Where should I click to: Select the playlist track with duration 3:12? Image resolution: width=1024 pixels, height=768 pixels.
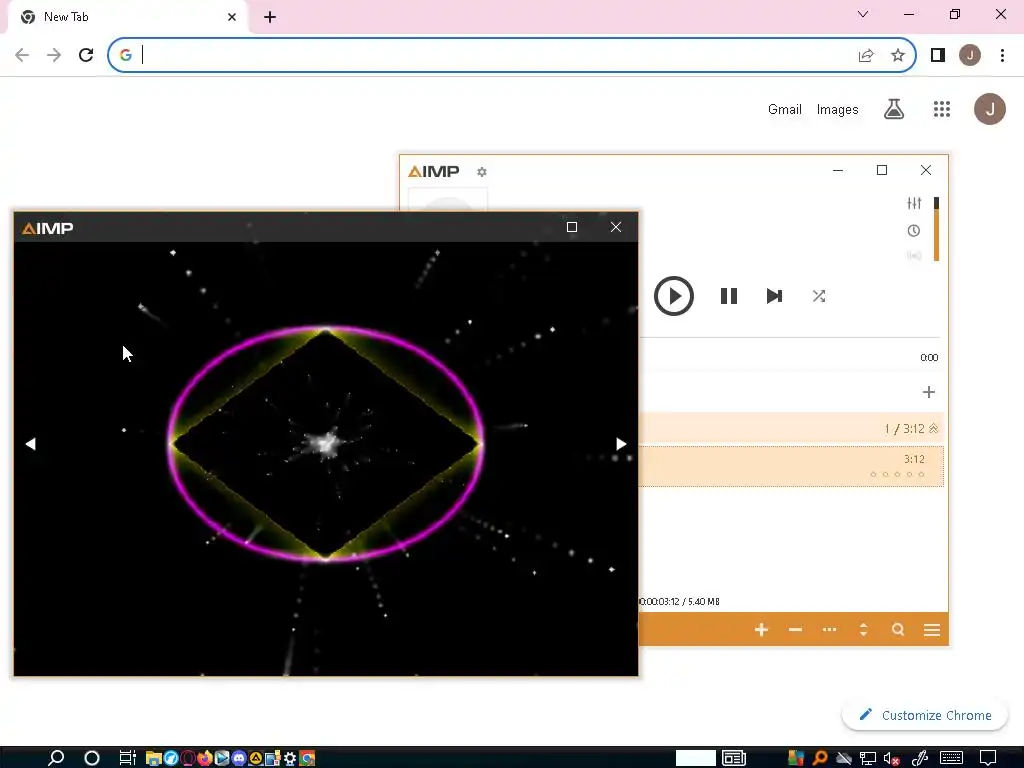point(791,466)
